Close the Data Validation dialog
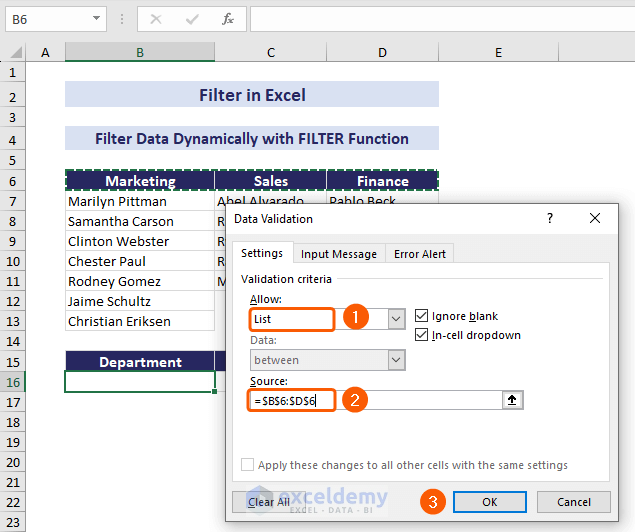 595,218
